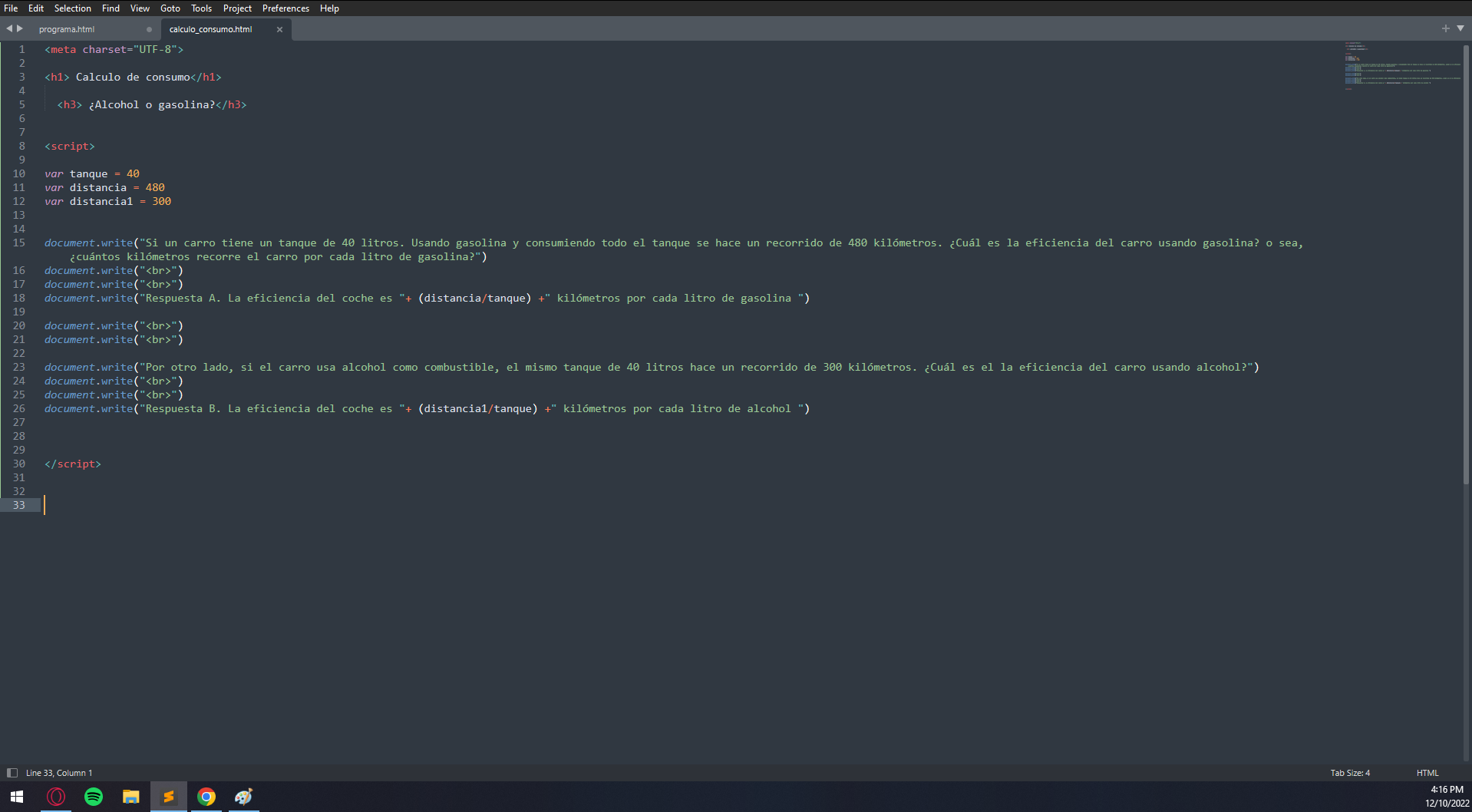Click line number 1 in the gutter
Image resolution: width=1472 pixels, height=812 pixels.
(21, 49)
